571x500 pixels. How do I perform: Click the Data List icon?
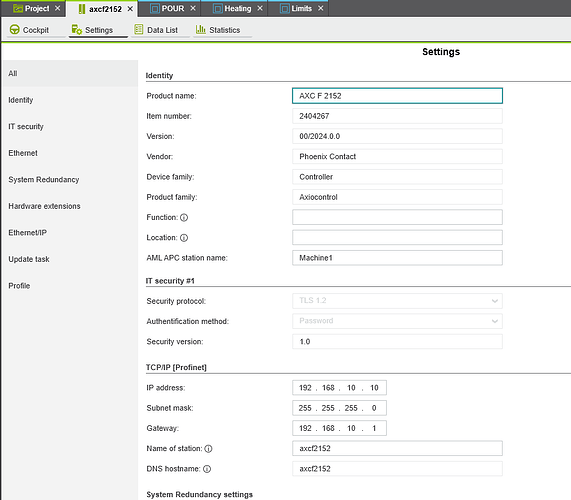click(139, 29)
